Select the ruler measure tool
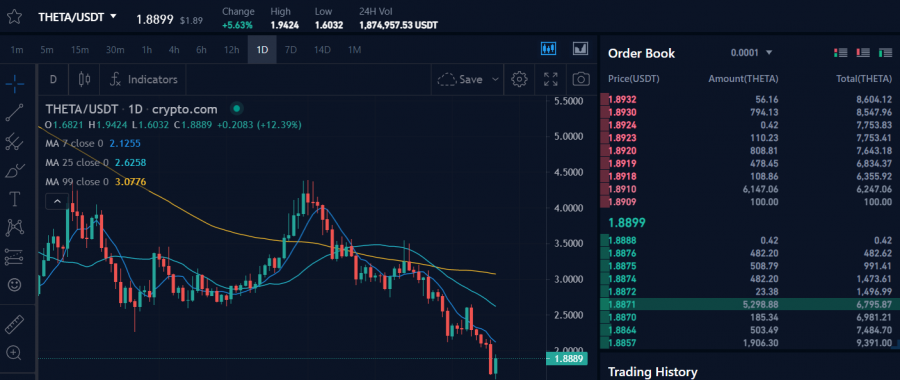This screenshot has height=380, width=900. pos(14,324)
